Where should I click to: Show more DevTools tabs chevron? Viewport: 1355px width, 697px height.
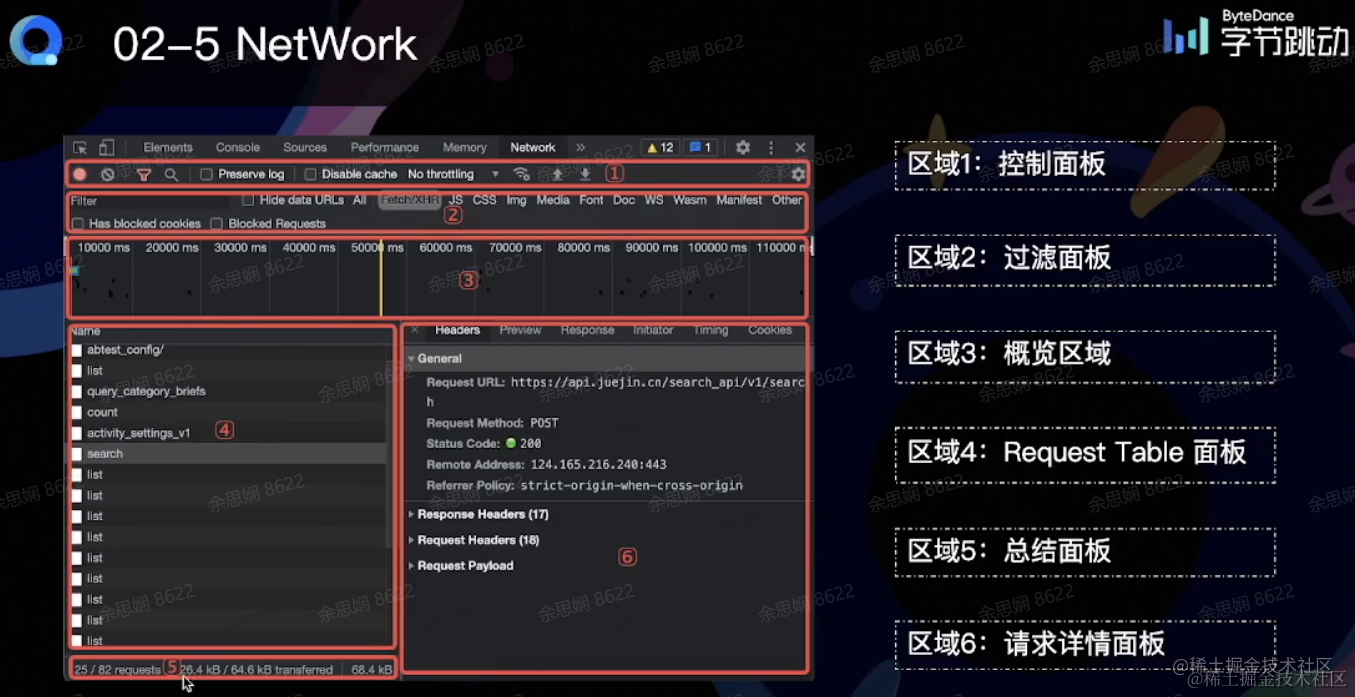580,147
